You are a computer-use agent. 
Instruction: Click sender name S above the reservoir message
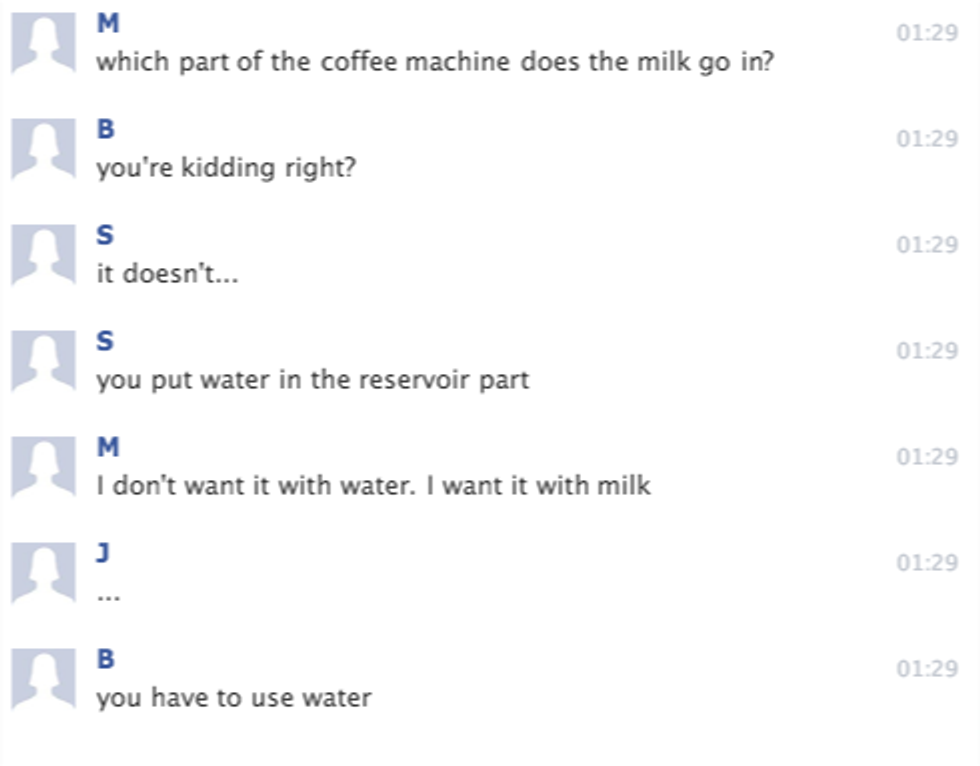[x=105, y=341]
